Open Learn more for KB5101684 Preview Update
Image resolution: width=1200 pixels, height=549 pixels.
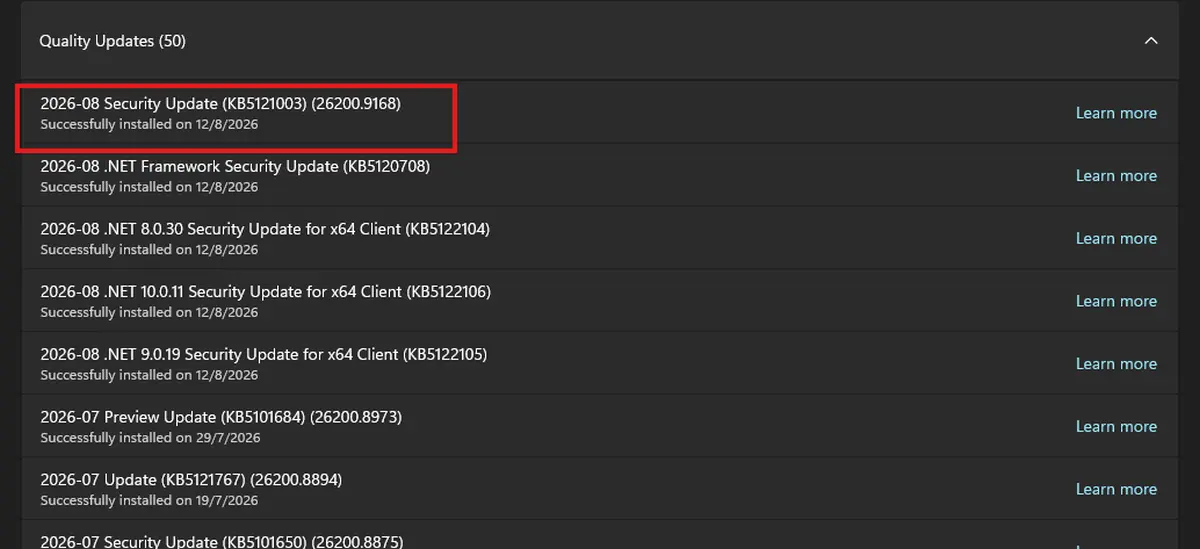(x=1116, y=426)
